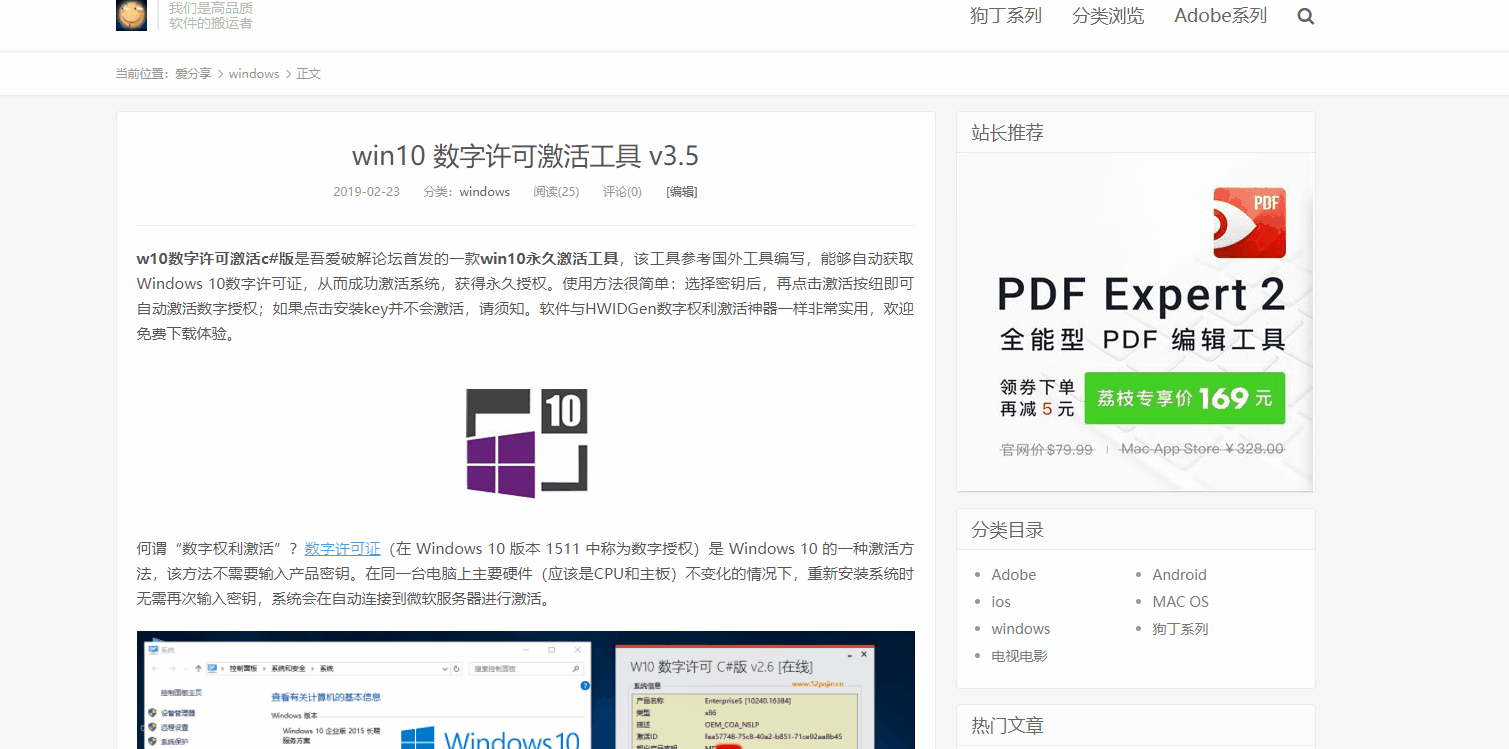1509x749 pixels.
Task: Click the 荔枝专享价 169 元 green button
Action: point(1184,398)
